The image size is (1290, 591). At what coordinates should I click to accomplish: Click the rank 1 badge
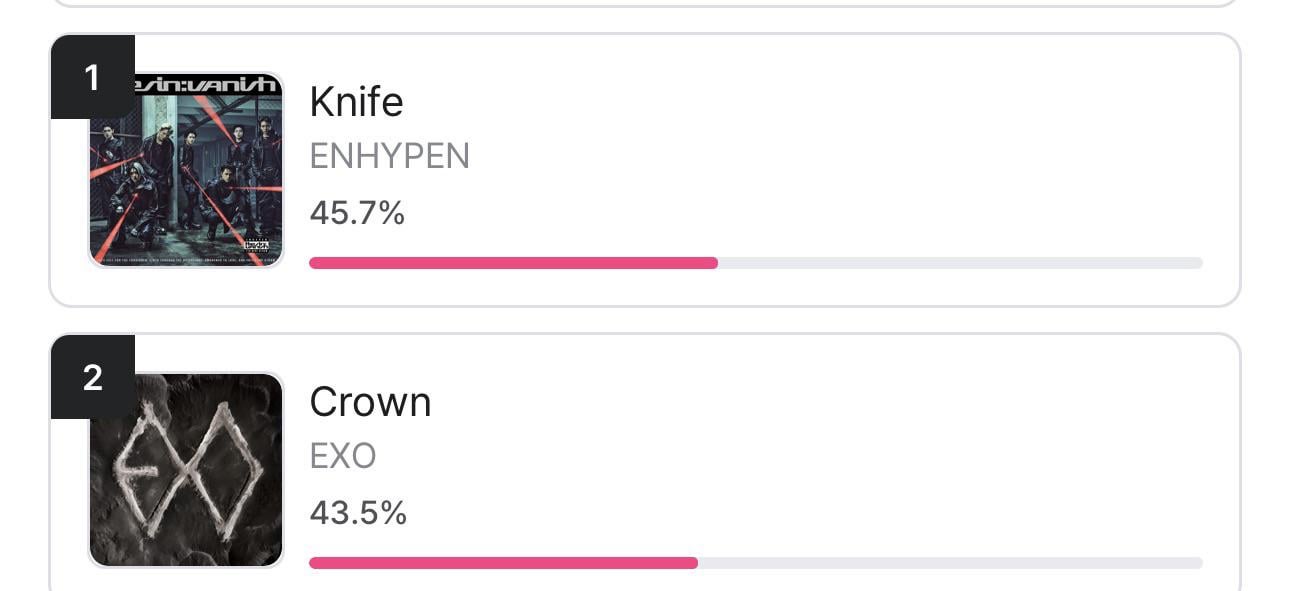(x=92, y=77)
